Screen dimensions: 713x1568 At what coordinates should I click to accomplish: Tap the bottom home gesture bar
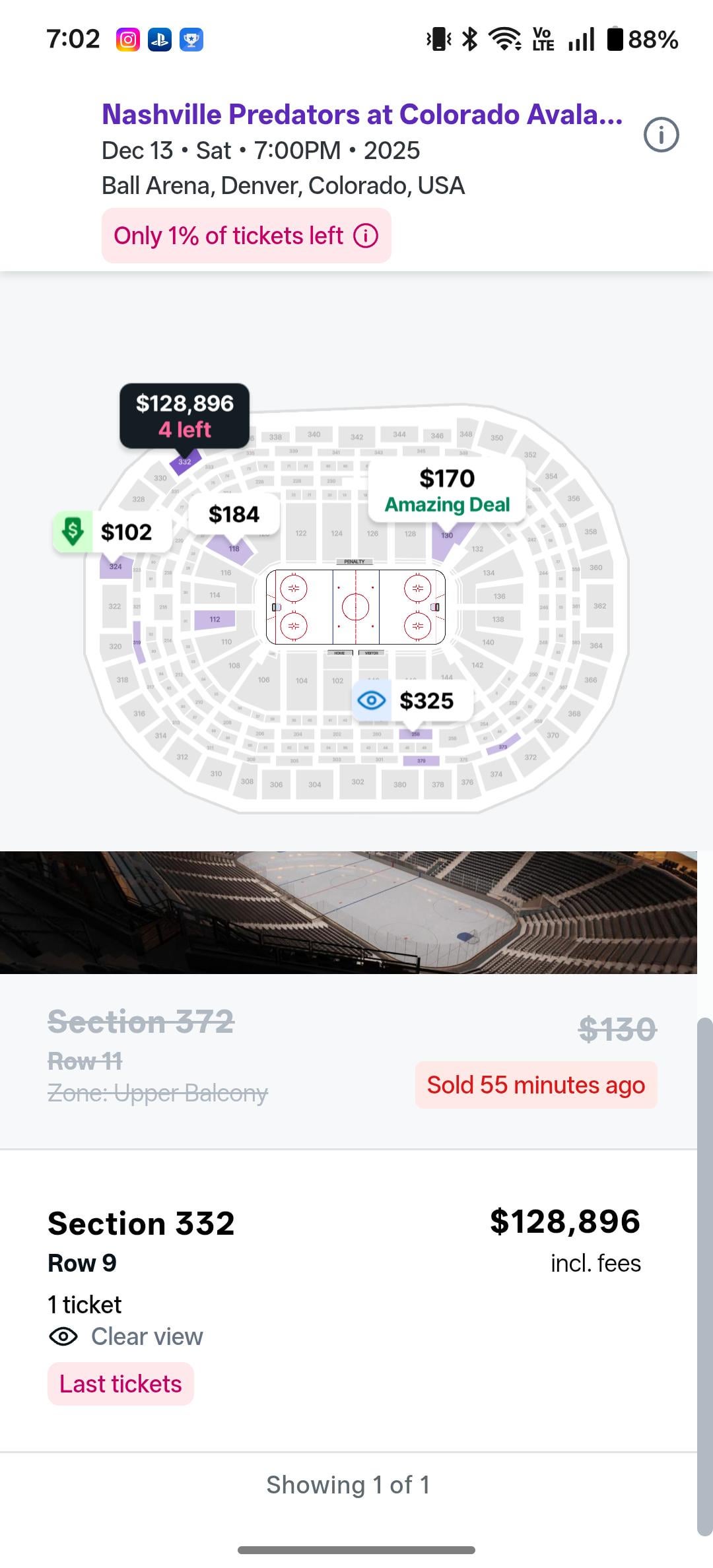click(x=356, y=1550)
